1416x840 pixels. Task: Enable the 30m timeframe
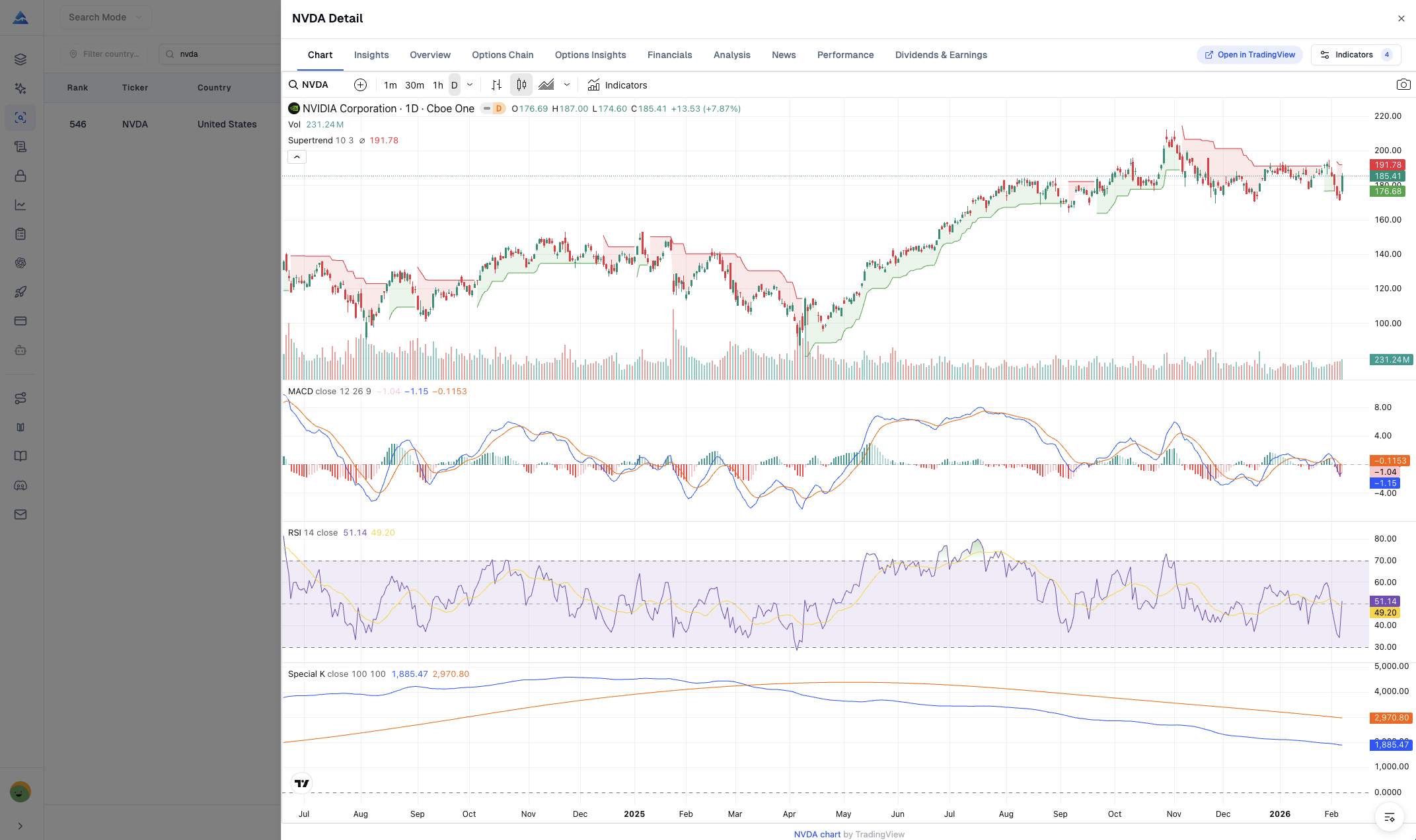(x=414, y=85)
